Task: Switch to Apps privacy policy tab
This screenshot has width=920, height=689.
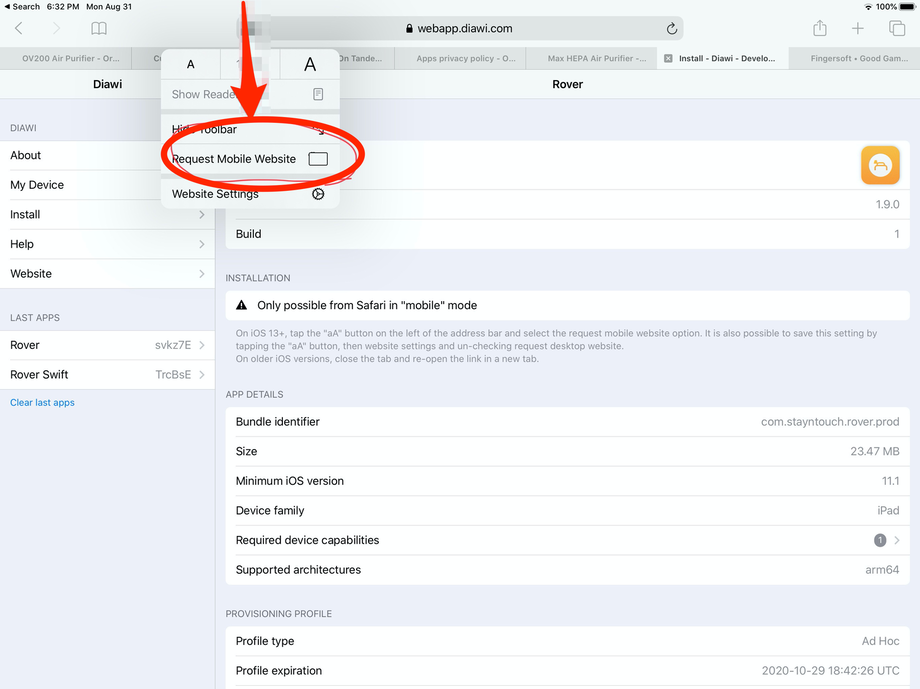Action: point(461,58)
